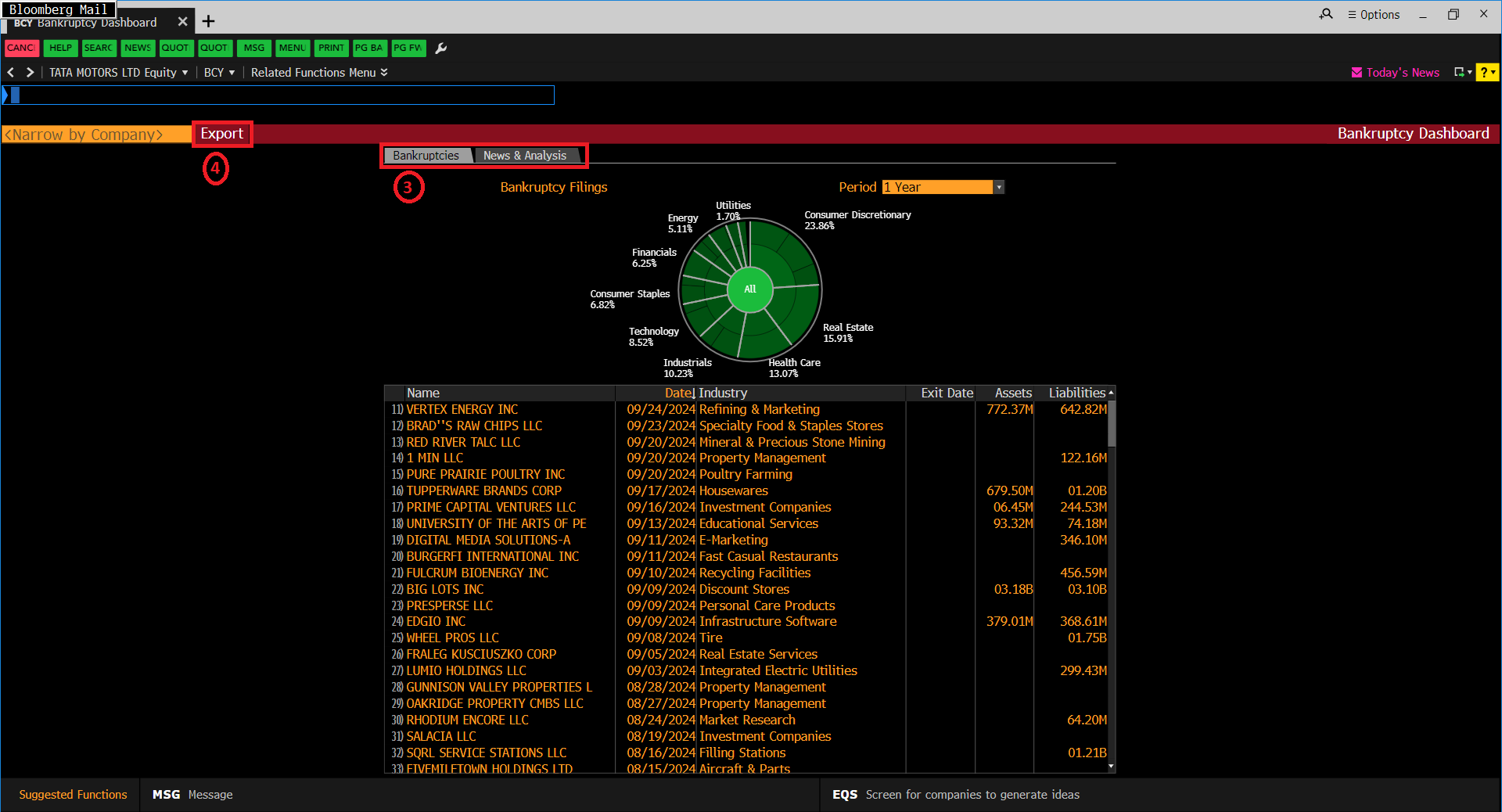This screenshot has height=812, width=1502.
Task: Click first green QUOT toolbar button
Action: tap(175, 48)
